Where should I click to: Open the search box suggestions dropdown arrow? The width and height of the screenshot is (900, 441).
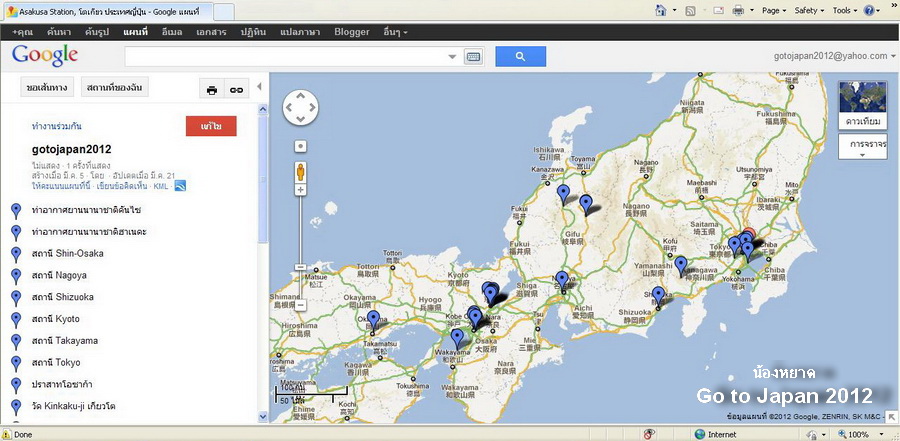click(452, 57)
